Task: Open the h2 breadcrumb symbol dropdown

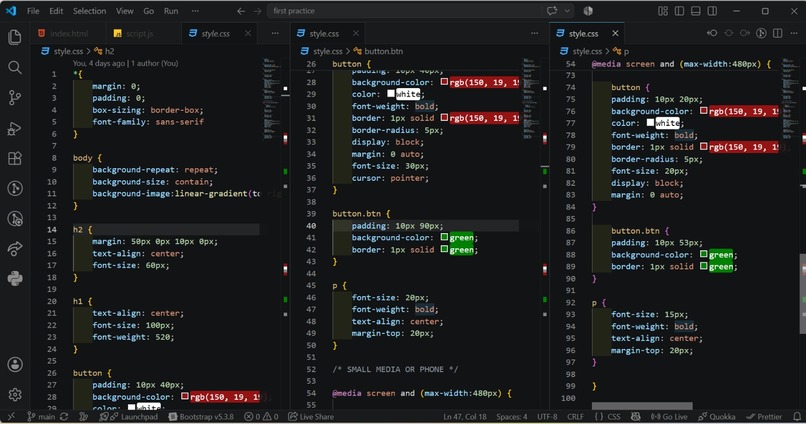Action: (x=104, y=51)
